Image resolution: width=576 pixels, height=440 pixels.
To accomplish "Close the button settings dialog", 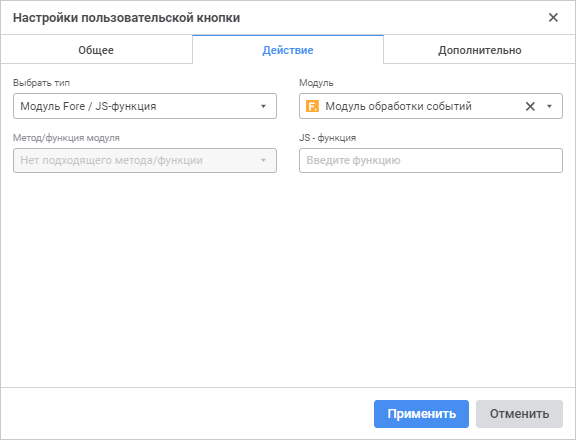I will tap(553, 17).
